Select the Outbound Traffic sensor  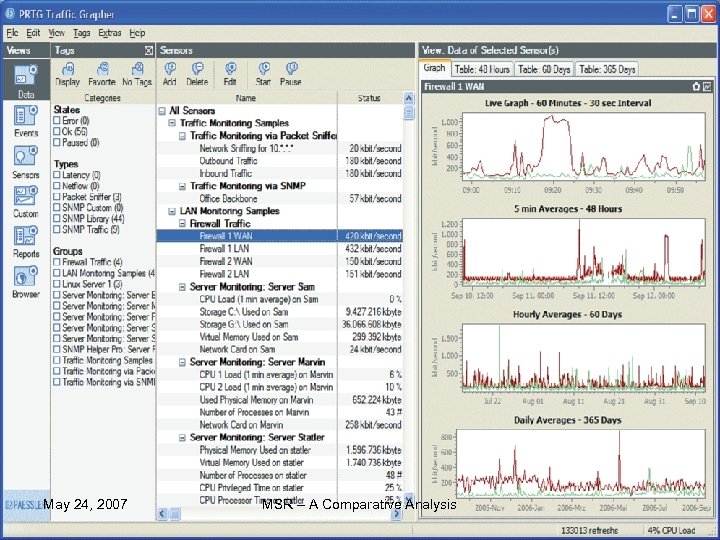point(280,161)
